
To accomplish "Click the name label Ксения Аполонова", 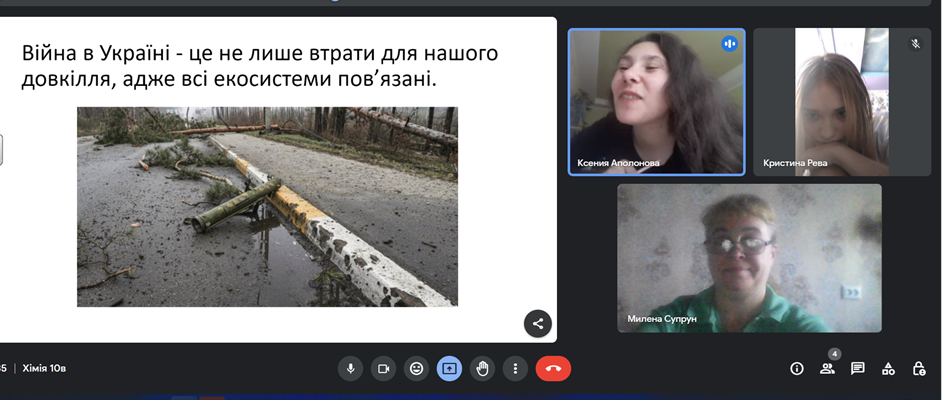I will 619,163.
